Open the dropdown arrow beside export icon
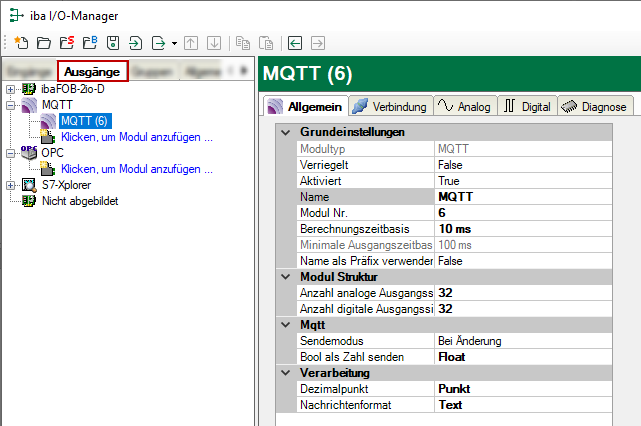The width and height of the screenshot is (641, 426). pyautogui.click(x=175, y=43)
